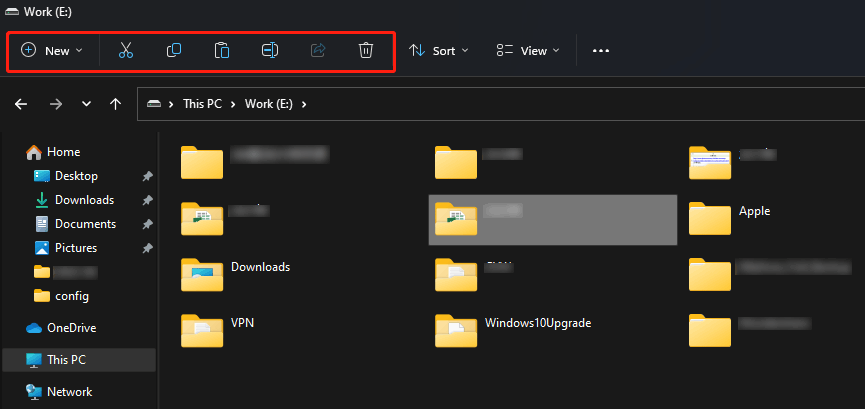Select This PC in navigation pane
The image size is (865, 409).
[x=79, y=360]
